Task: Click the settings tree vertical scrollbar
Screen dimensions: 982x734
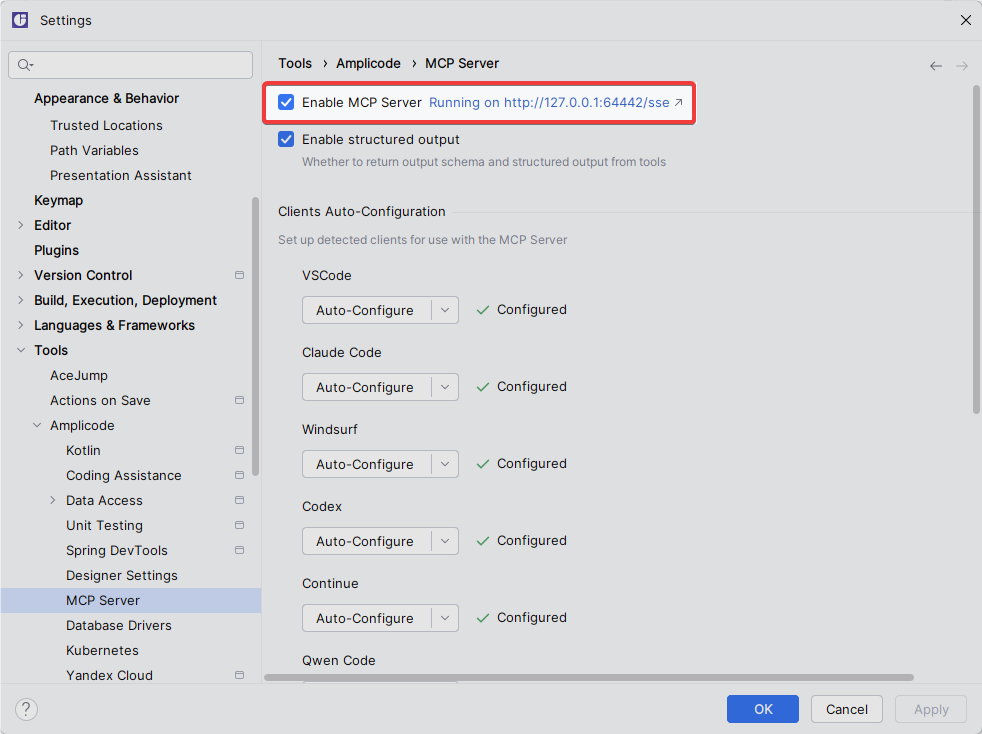Action: 256,337
